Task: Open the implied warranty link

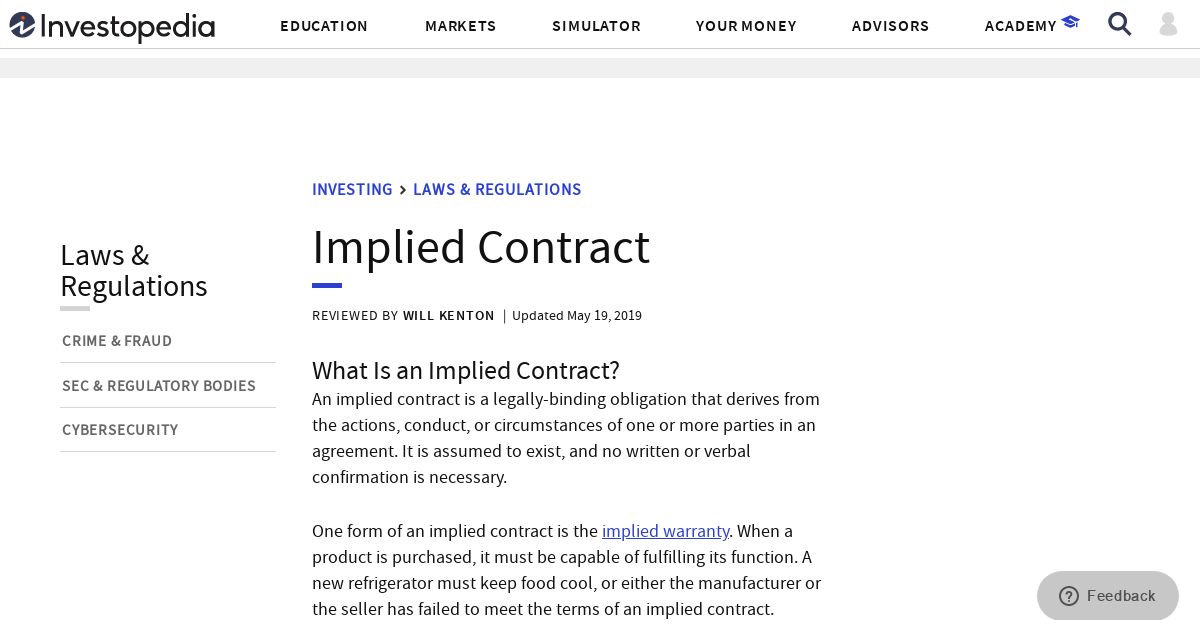Action: click(x=666, y=531)
